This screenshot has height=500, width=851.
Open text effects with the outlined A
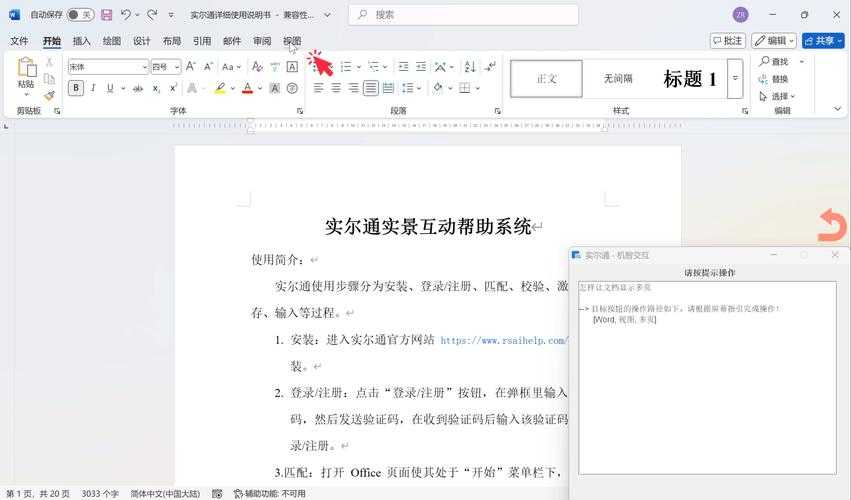(192, 88)
